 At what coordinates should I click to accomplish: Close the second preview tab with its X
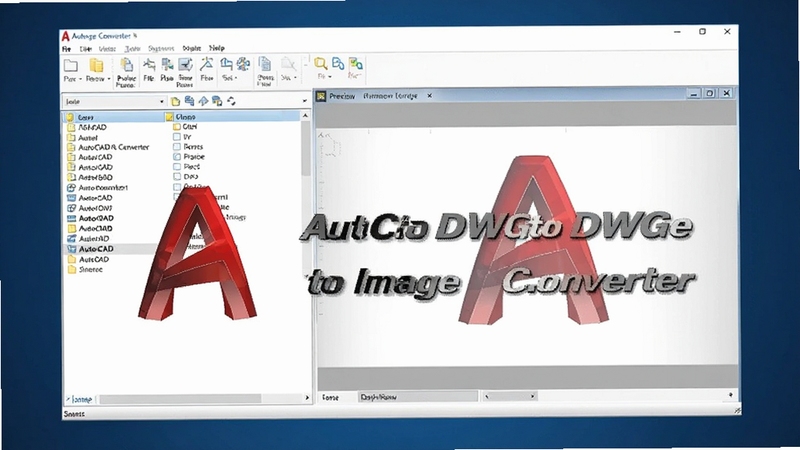[430, 95]
